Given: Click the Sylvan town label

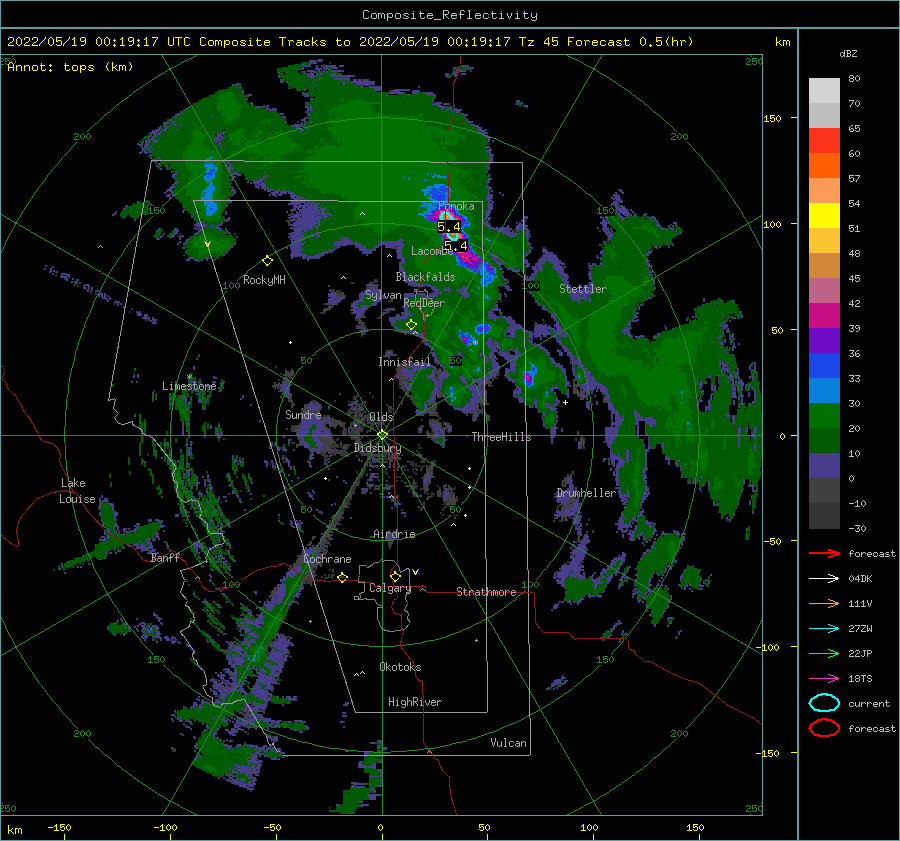Looking at the screenshot, I should [383, 295].
